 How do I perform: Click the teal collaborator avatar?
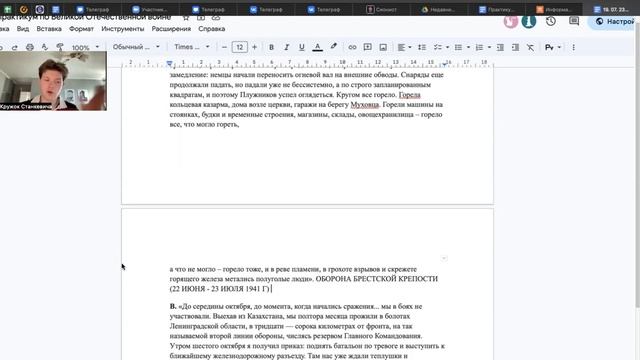click(x=529, y=21)
